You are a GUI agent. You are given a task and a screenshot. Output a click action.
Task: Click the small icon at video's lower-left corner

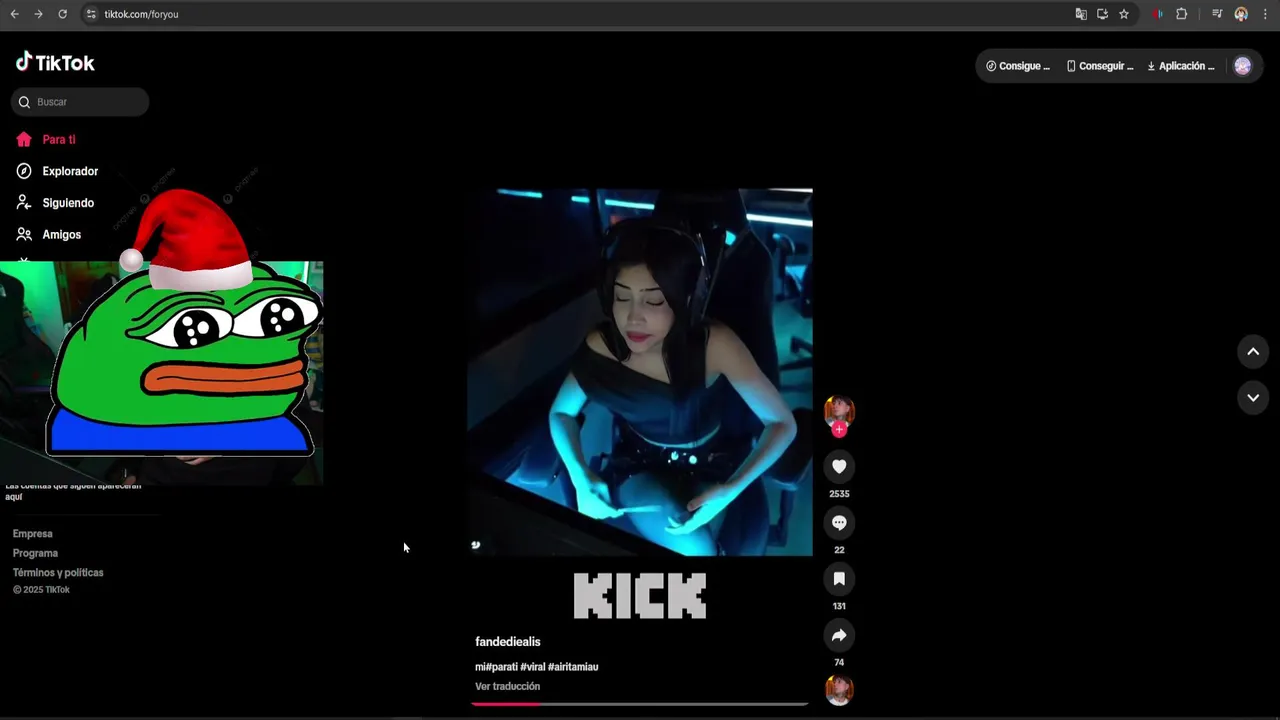coord(476,545)
